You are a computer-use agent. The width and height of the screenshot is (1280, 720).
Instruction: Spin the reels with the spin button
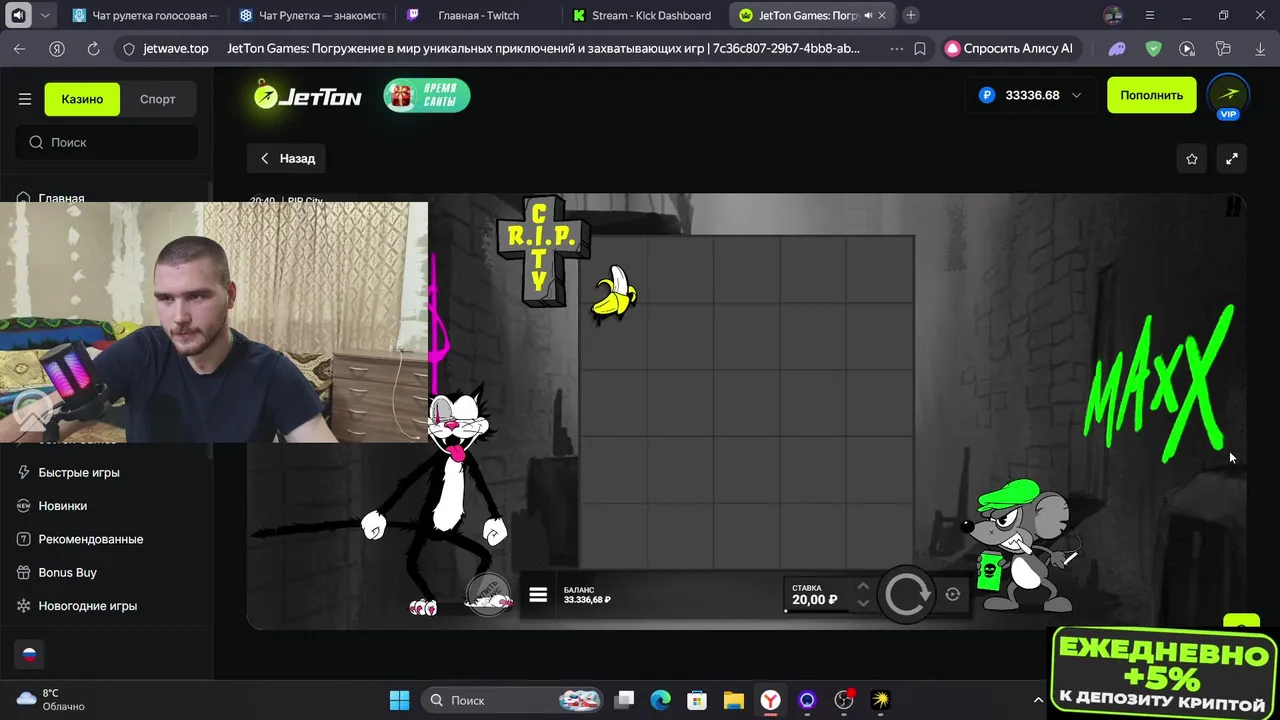[x=907, y=595]
